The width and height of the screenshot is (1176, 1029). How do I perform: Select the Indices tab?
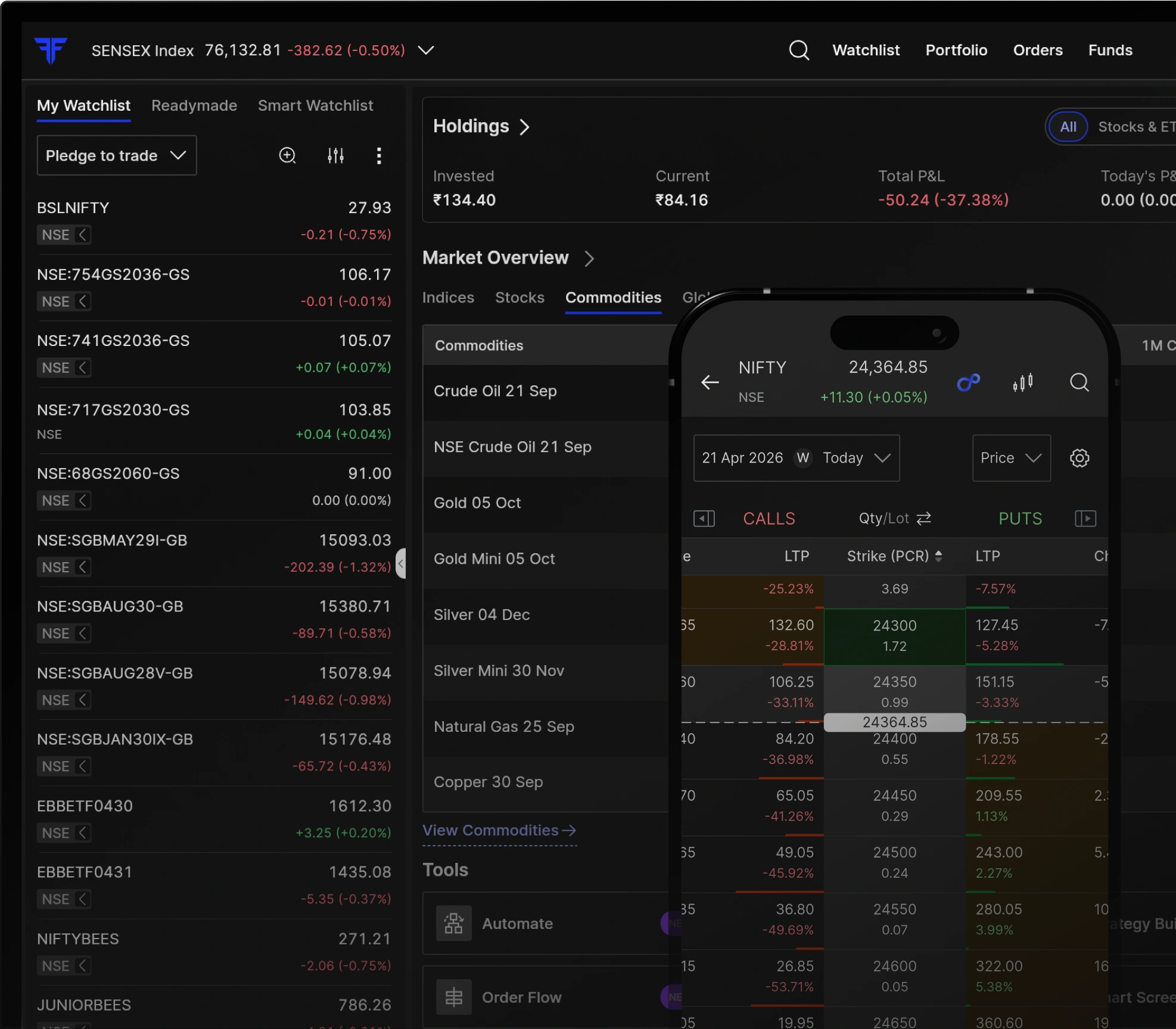click(448, 298)
